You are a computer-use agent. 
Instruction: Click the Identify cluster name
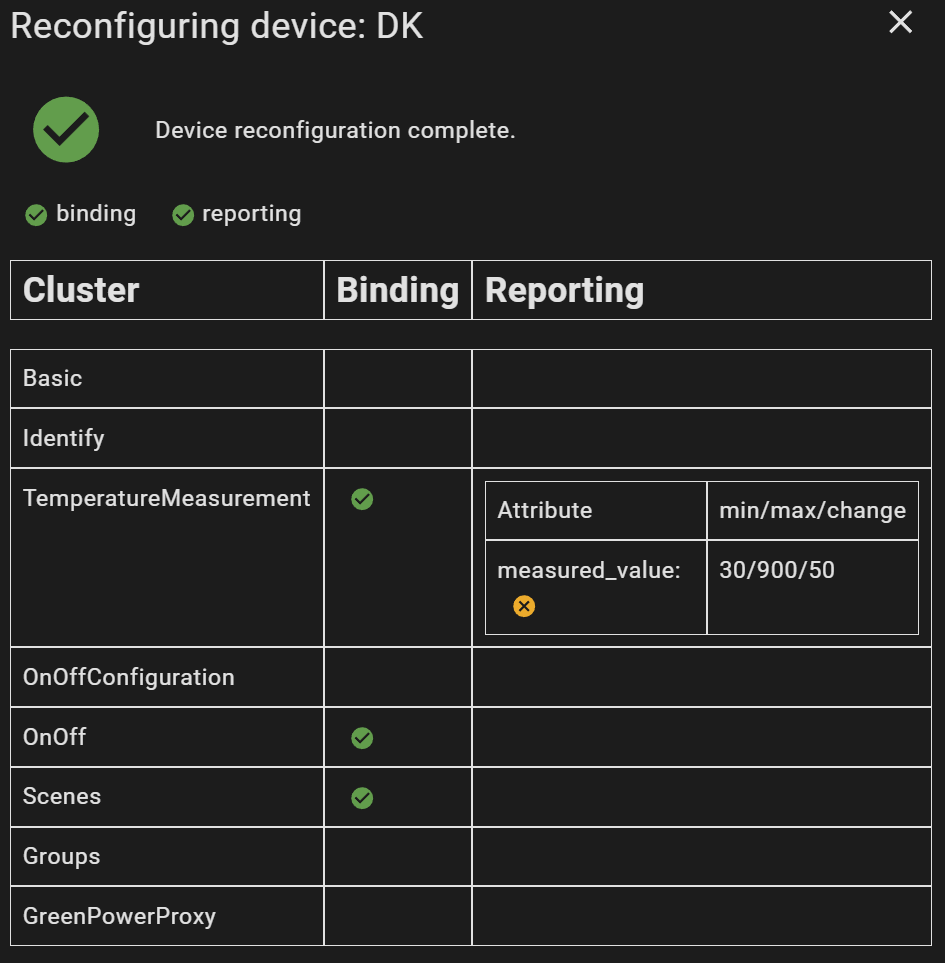64,438
